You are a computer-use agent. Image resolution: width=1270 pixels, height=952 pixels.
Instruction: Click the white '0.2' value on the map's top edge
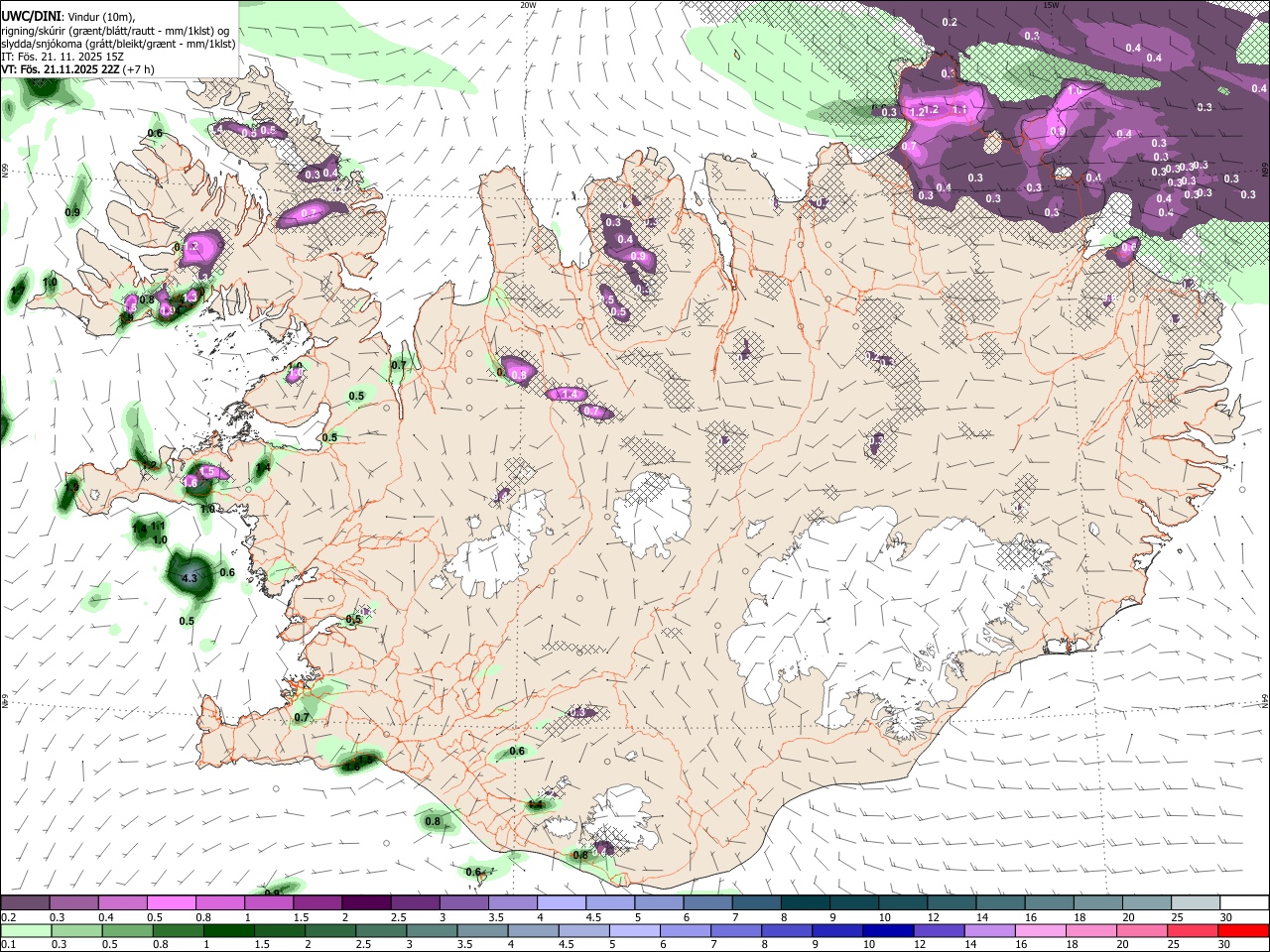[950, 22]
